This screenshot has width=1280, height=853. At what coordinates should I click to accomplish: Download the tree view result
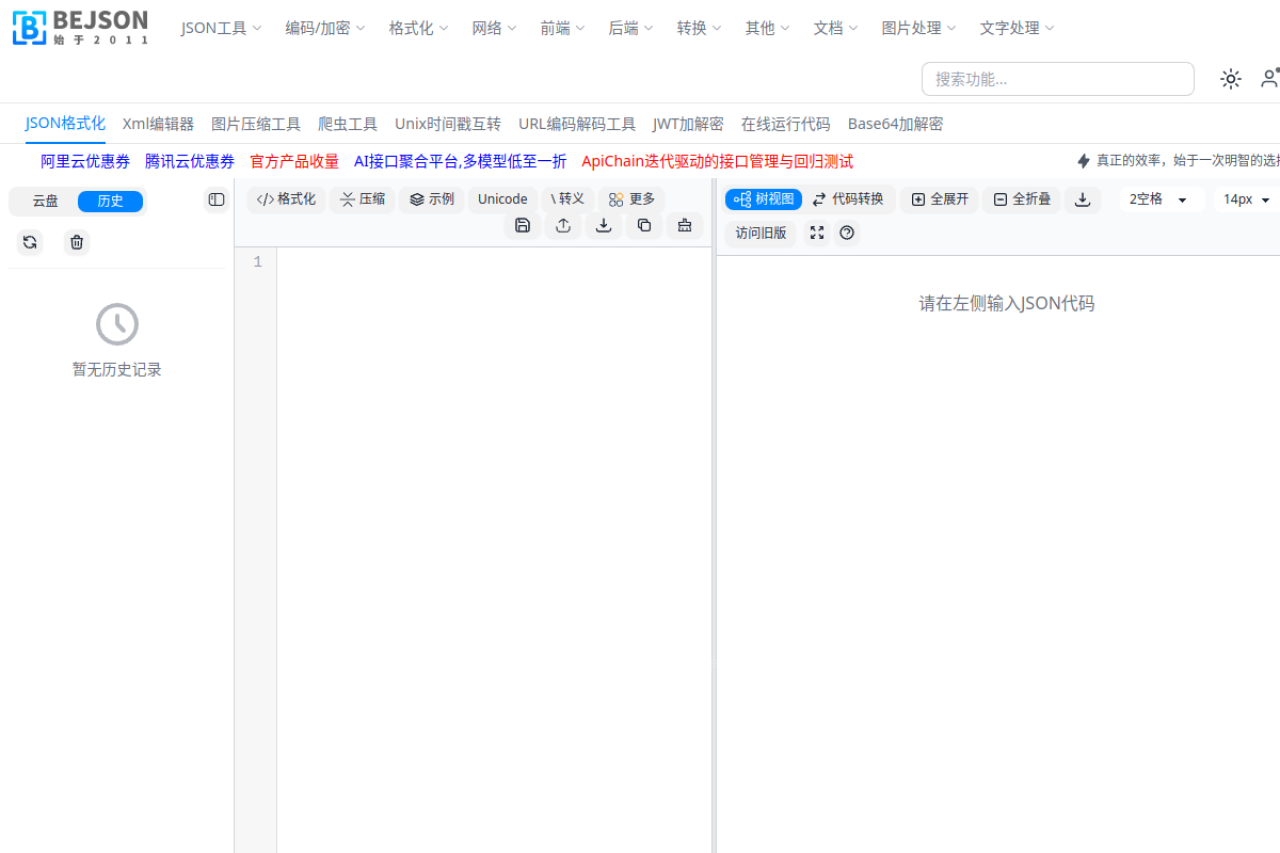pyautogui.click(x=1082, y=200)
